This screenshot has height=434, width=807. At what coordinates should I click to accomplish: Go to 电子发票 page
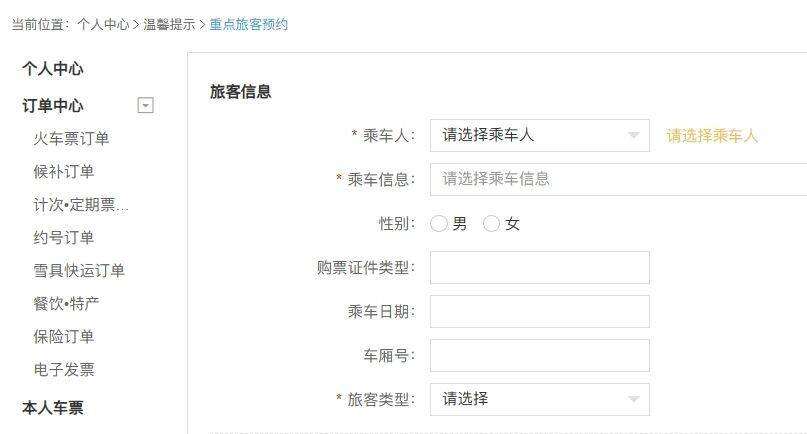(64, 370)
